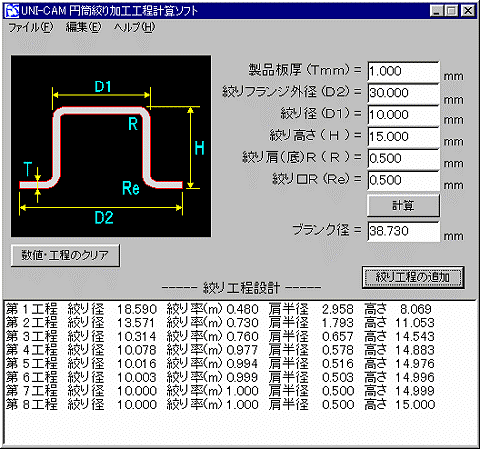Image resolution: width=480 pixels, height=449 pixels.
Task: Select the 第 8工程 row in results list
Action: pos(220,404)
